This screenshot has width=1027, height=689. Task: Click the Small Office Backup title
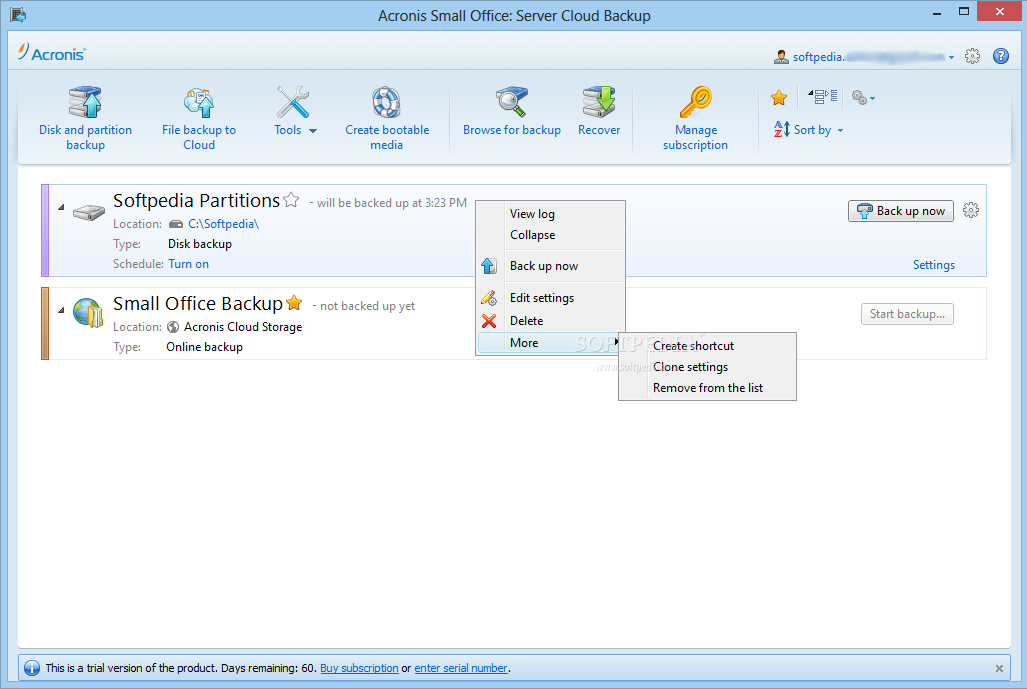point(197,303)
